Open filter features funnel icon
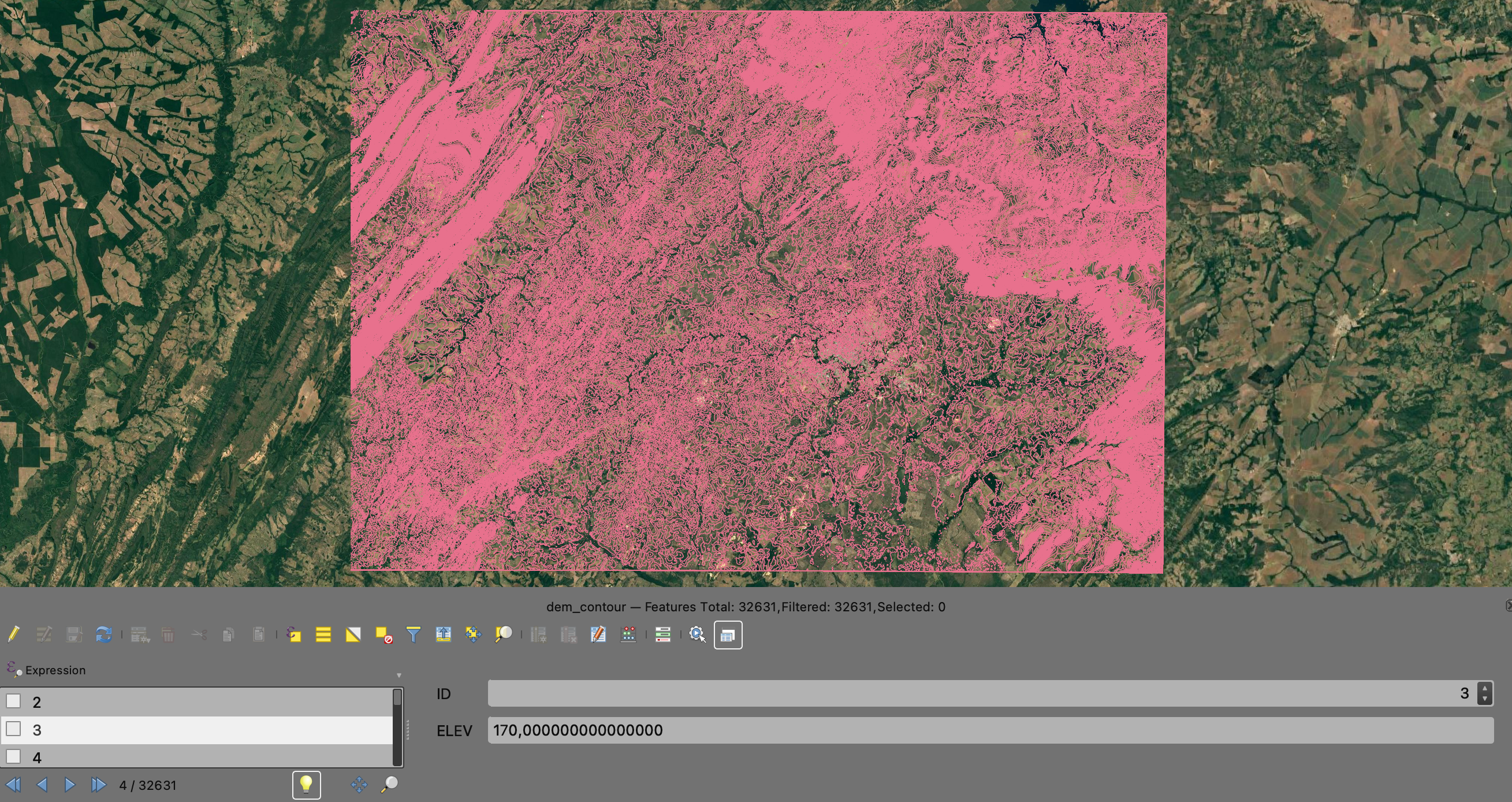The height and width of the screenshot is (802, 1512). point(413,634)
